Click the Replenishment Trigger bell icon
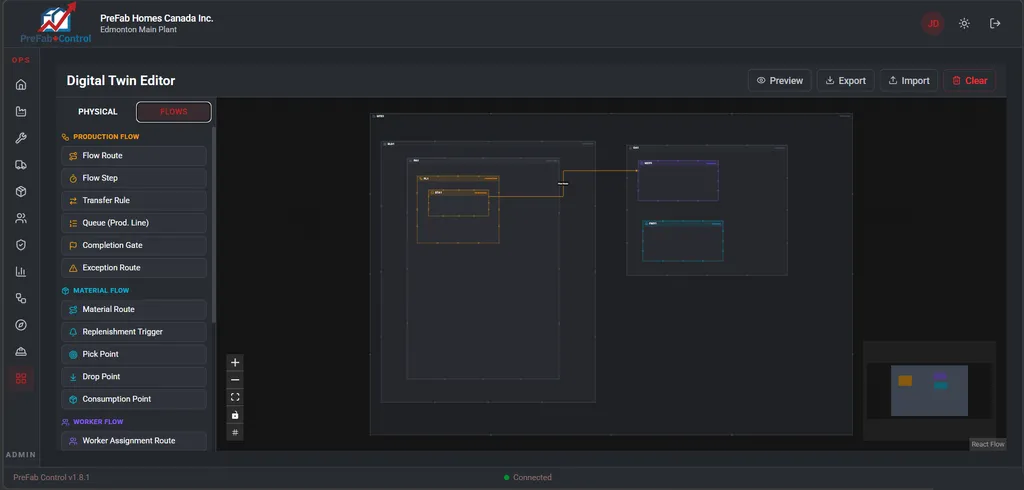The height and width of the screenshot is (490, 1024). (x=73, y=332)
